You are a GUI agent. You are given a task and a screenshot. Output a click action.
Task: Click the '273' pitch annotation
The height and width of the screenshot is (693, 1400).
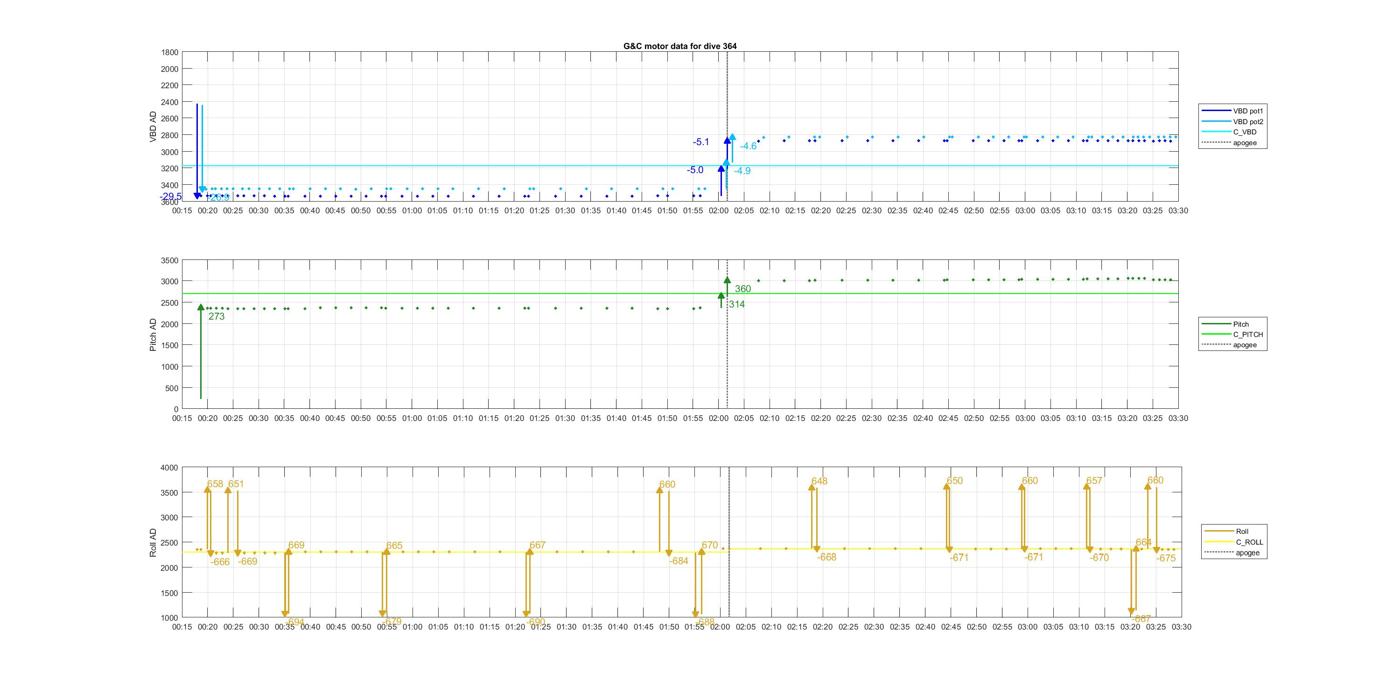click(x=216, y=316)
